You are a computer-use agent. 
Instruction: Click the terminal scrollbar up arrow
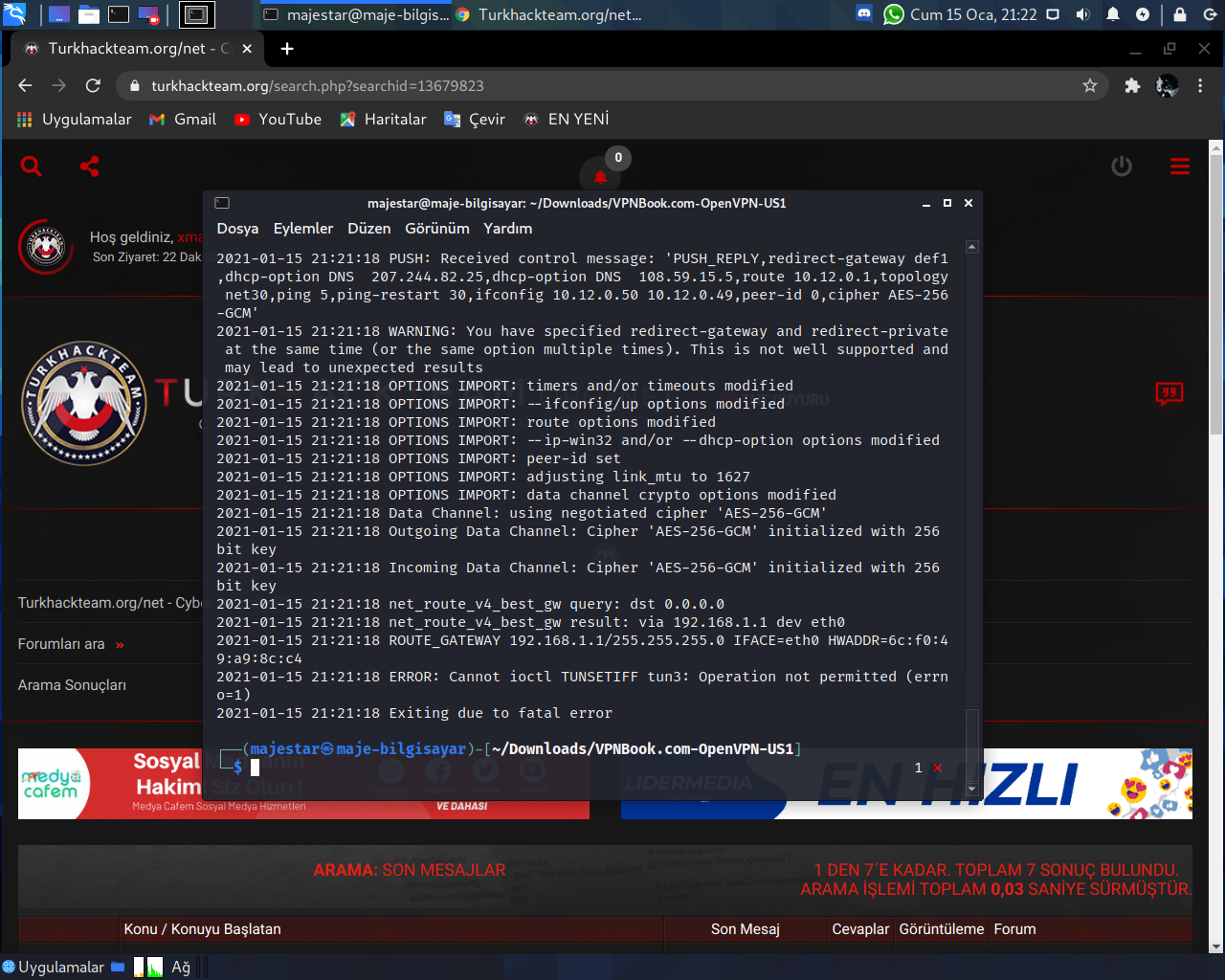pyautogui.click(x=972, y=247)
